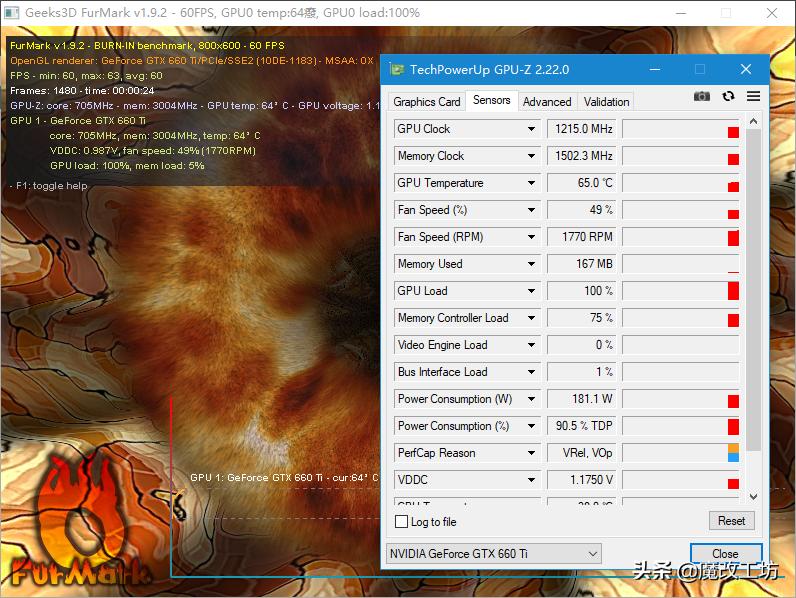796x598 pixels.
Task: Open the Bus Interface Load dropdown
Action: coord(531,372)
